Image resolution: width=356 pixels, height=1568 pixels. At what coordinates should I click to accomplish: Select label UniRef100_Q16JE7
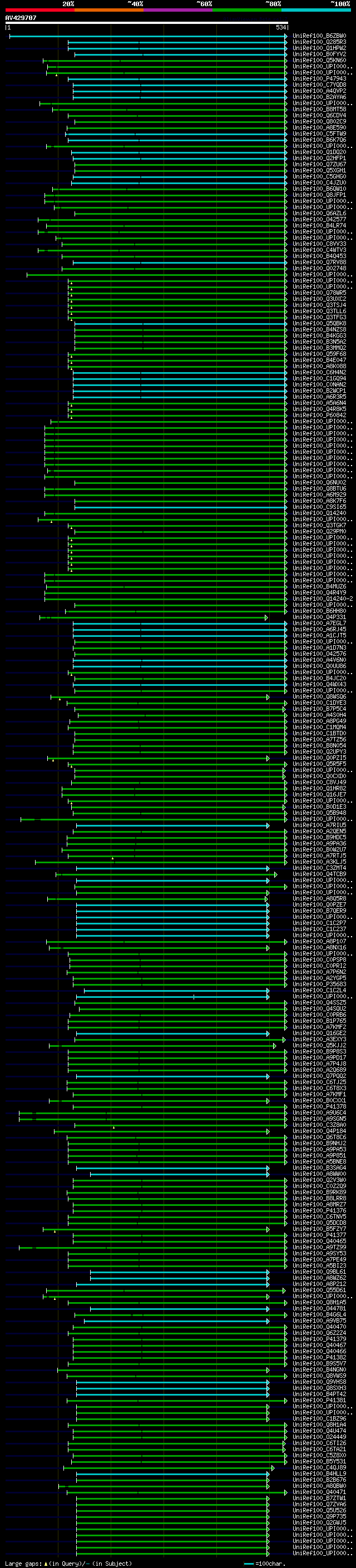pyautogui.click(x=319, y=794)
